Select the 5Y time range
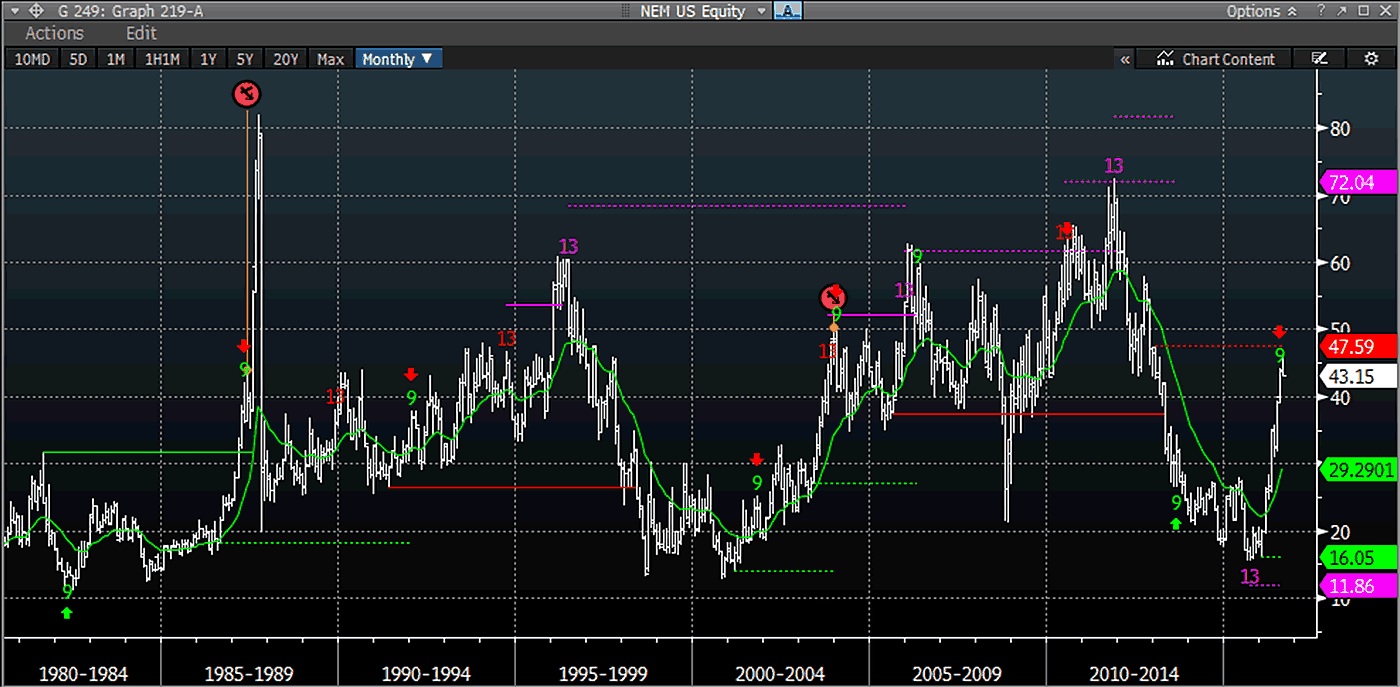This screenshot has width=1400, height=687. pos(244,59)
